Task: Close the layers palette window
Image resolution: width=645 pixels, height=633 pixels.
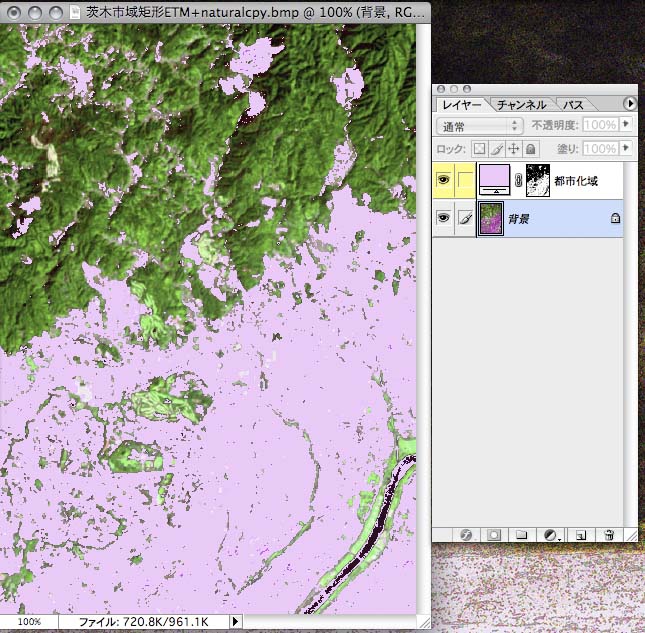Action: tap(441, 89)
